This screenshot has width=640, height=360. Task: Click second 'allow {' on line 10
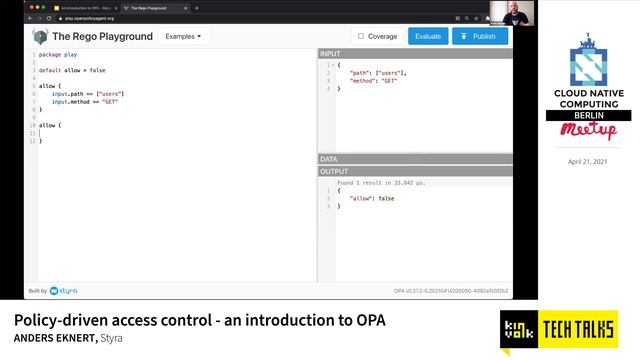50,125
